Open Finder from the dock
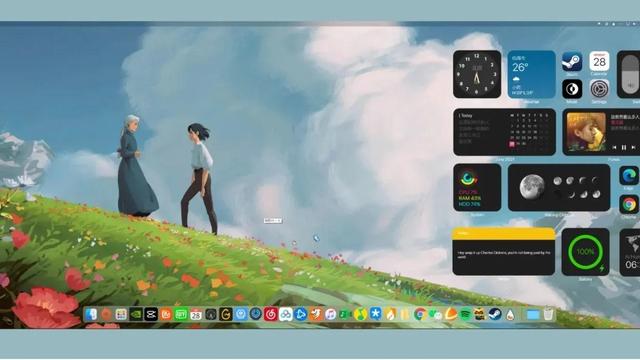 pyautogui.click(x=91, y=314)
